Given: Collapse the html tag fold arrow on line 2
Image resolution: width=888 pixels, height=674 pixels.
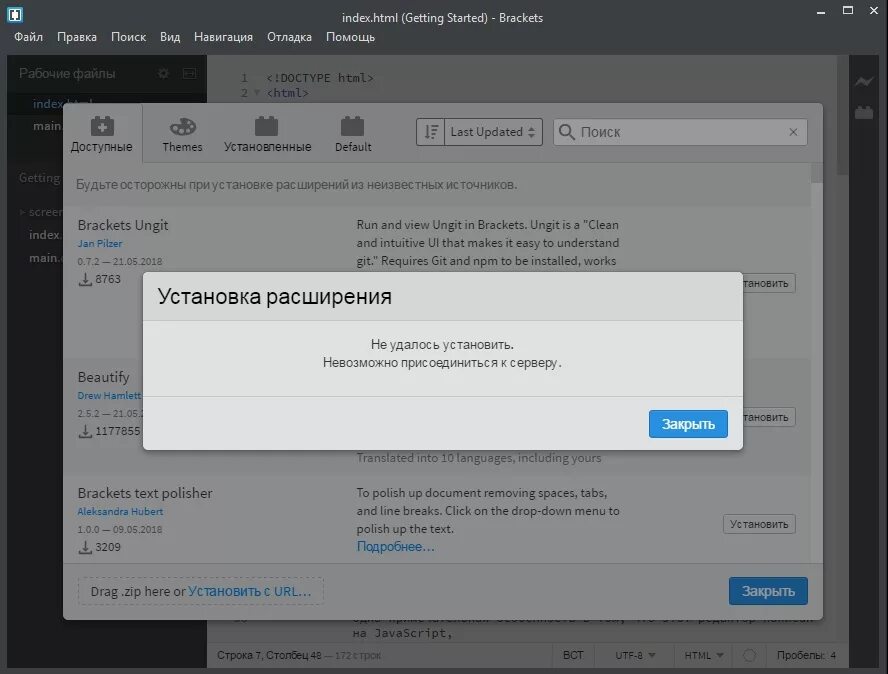Looking at the screenshot, I should [257, 92].
